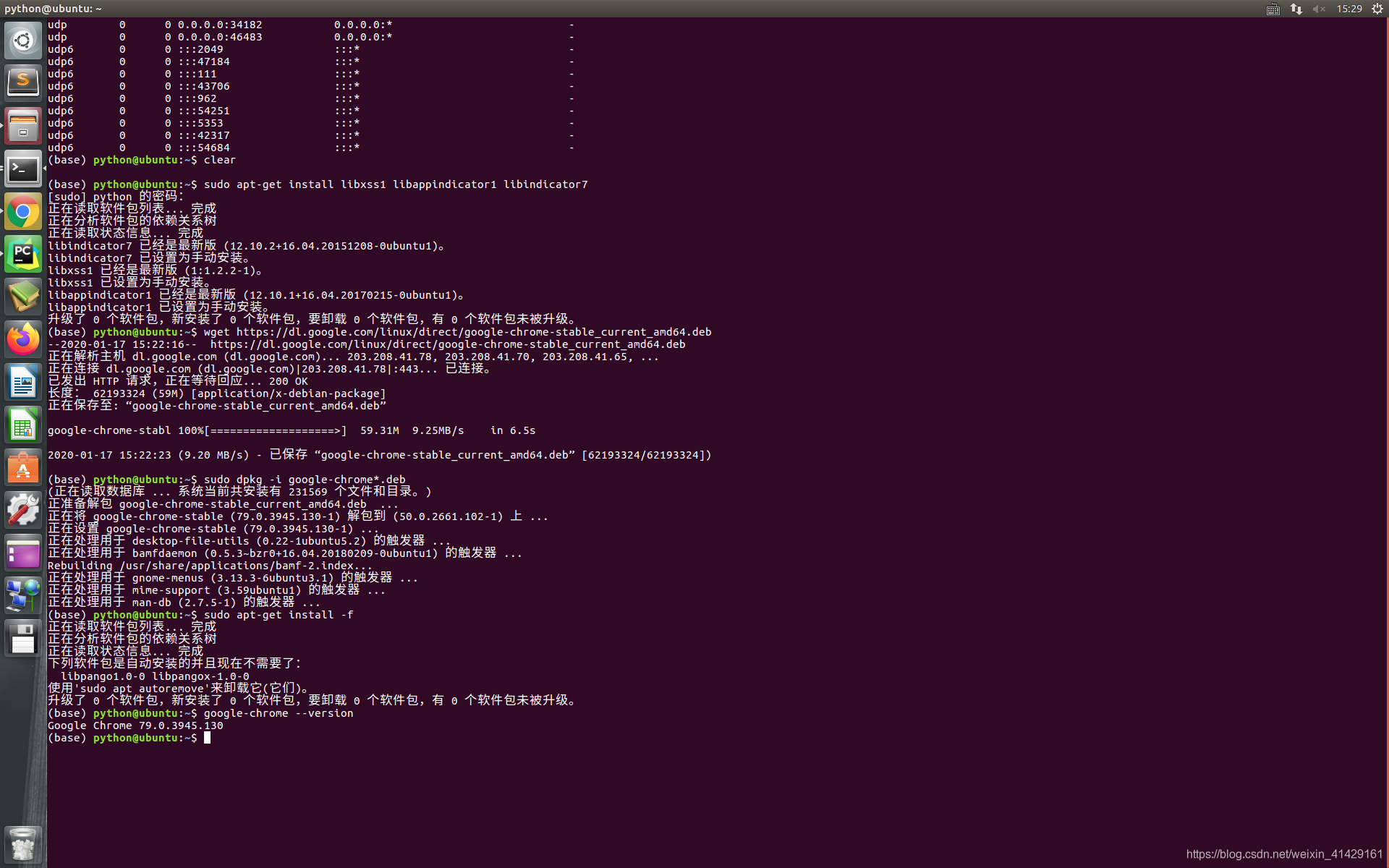Open the network connections indicator menu
This screenshot has width=1389, height=868.
1296,9
